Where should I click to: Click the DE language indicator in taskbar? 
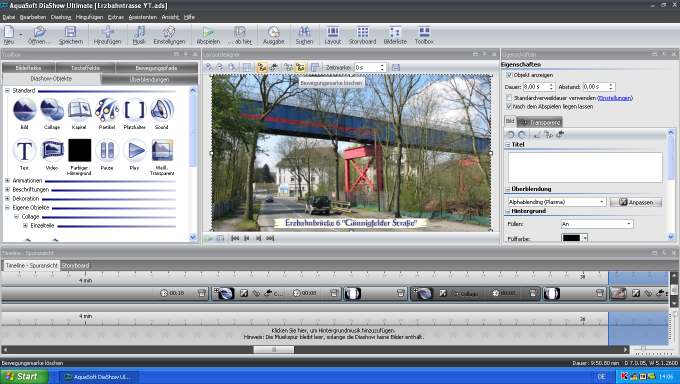tap(601, 377)
